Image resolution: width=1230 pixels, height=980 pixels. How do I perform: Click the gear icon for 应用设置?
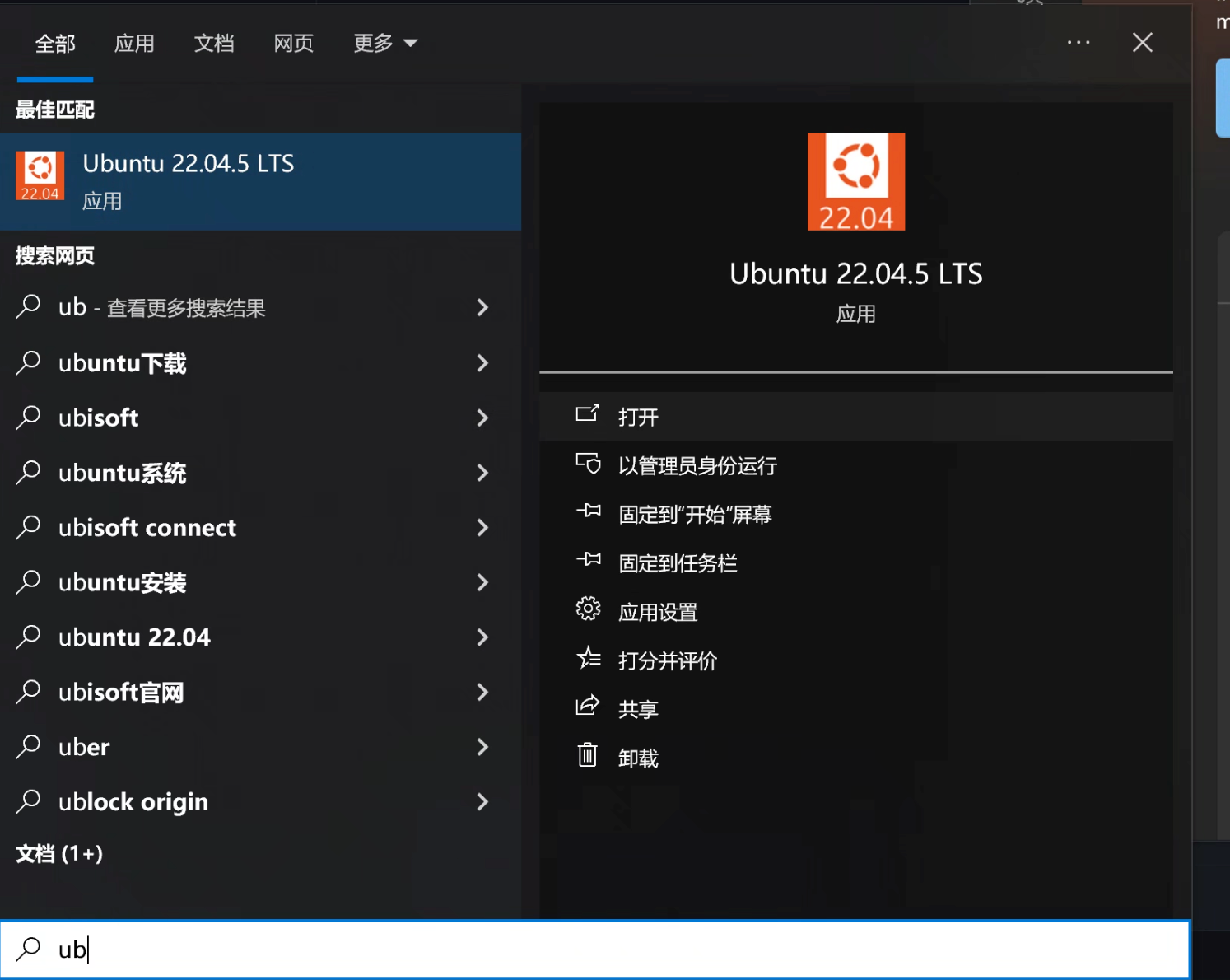(x=588, y=609)
